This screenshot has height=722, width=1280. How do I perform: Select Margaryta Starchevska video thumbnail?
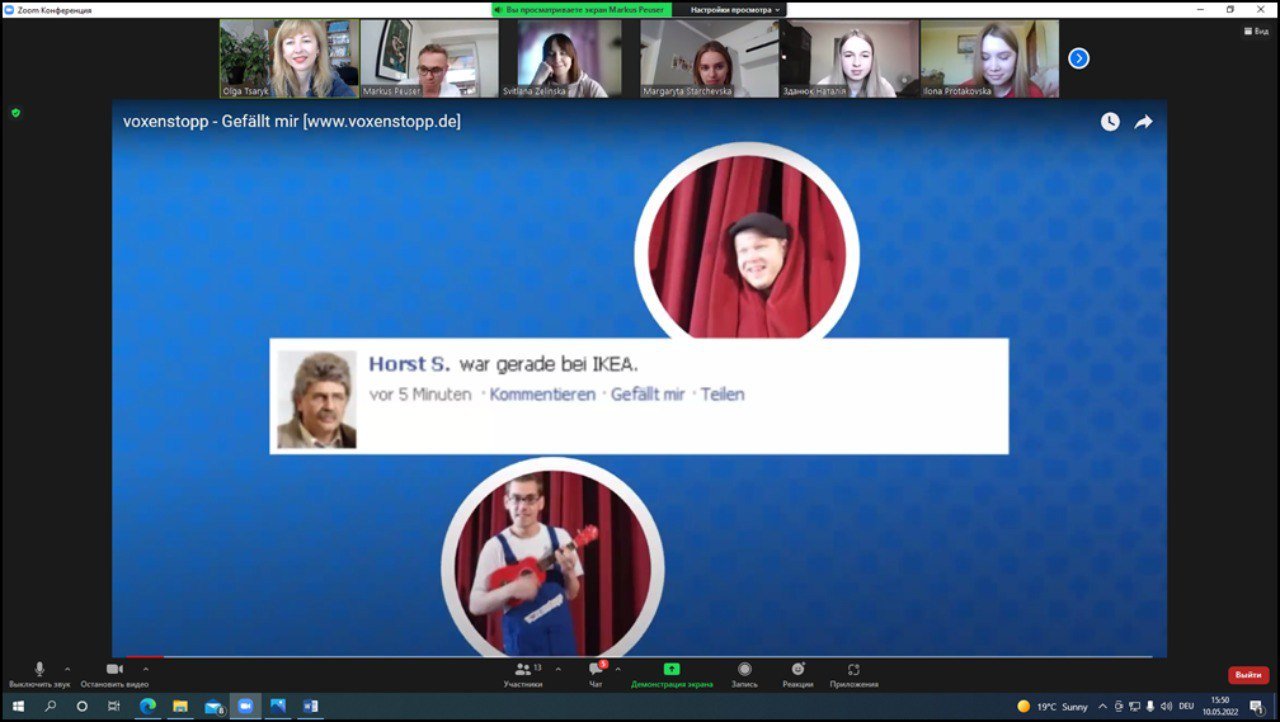[709, 58]
